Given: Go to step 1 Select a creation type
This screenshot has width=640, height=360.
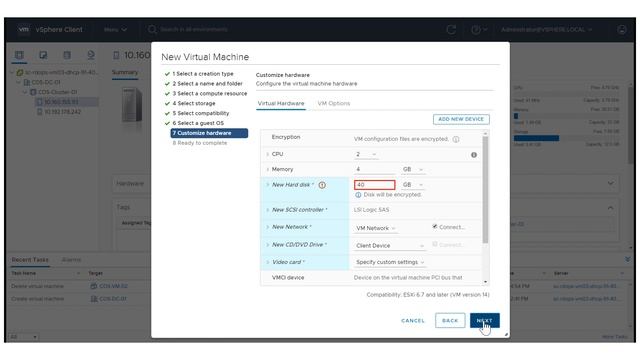Looking at the screenshot, I should point(203,74).
